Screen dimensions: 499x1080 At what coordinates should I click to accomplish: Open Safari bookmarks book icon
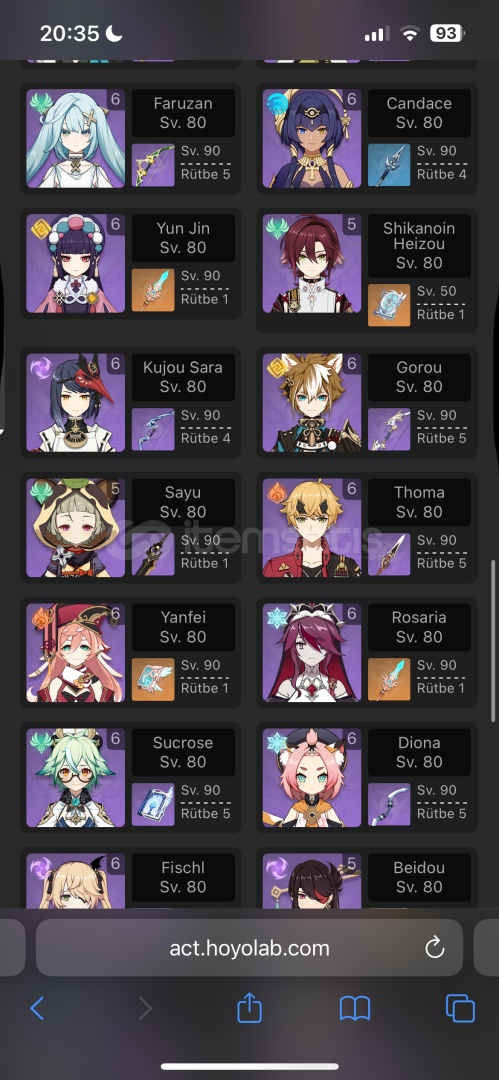[x=355, y=1008]
